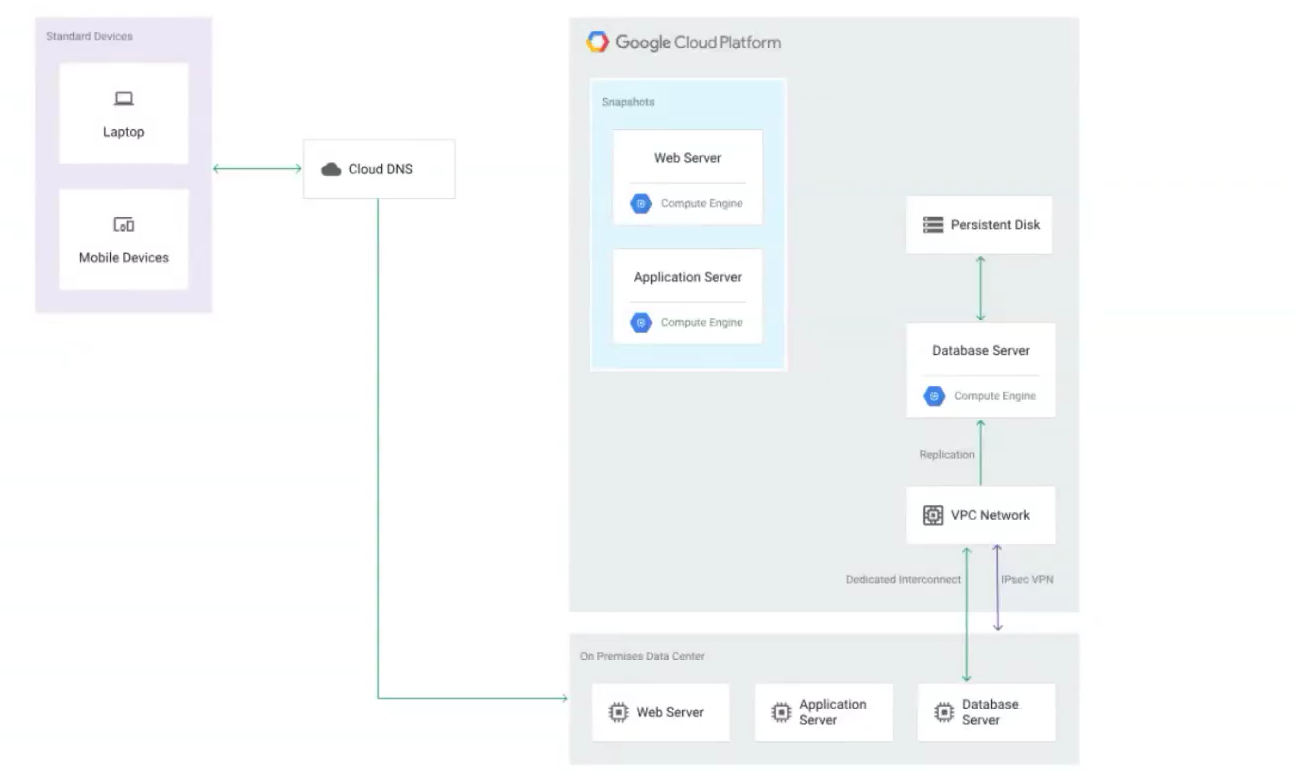This screenshot has width=1295, height=782.
Task: Click the "Google Cloud Platform" title text
Action: click(698, 42)
